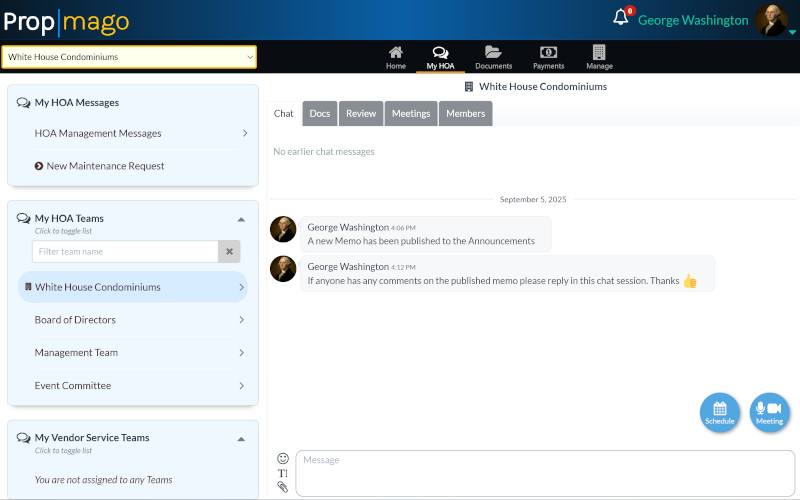This screenshot has height=500, width=800.
Task: Open the White House Condominiums dropdown
Action: (128, 57)
